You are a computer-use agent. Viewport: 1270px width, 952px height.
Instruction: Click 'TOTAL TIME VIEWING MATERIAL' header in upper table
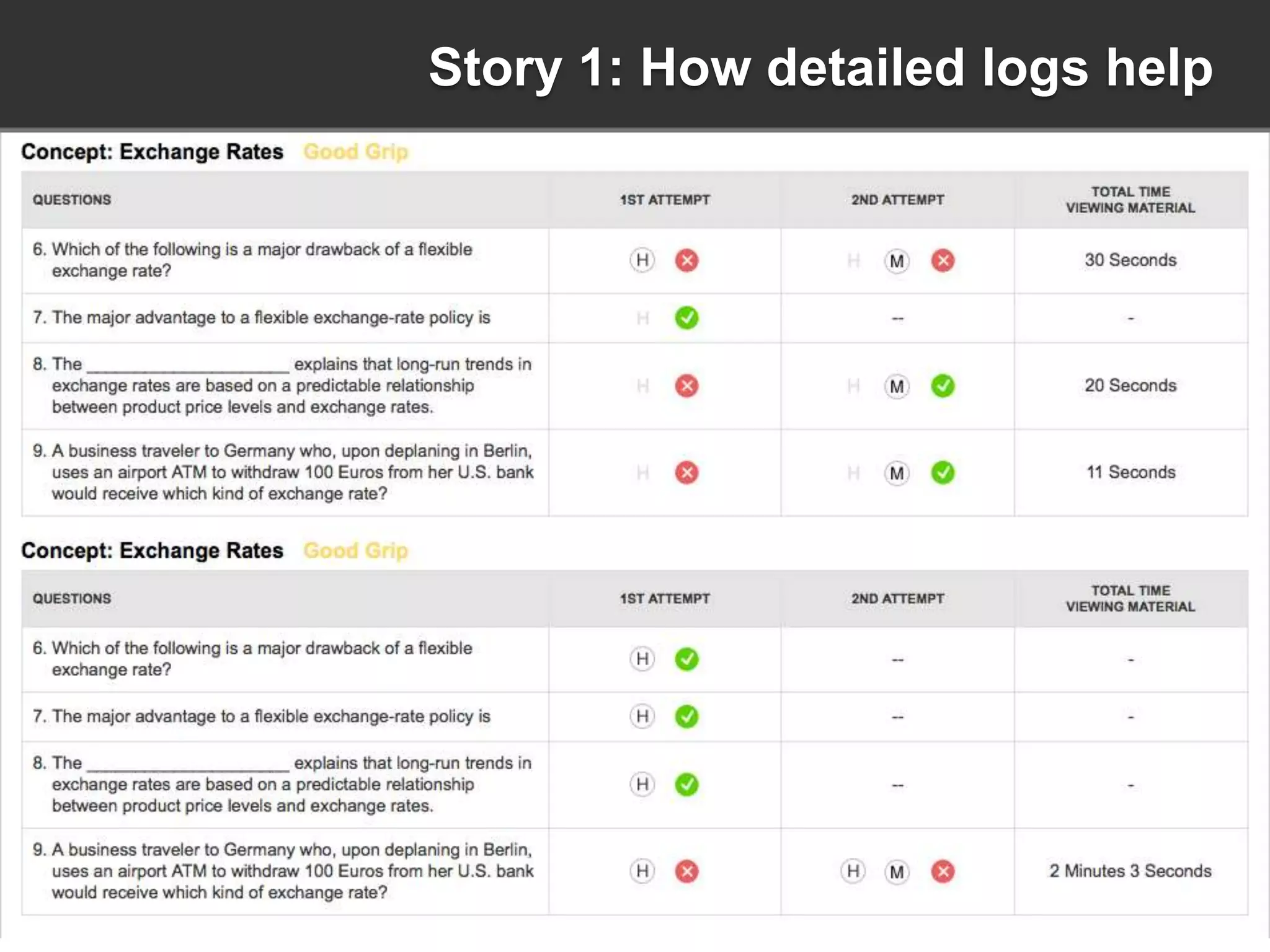(1130, 200)
